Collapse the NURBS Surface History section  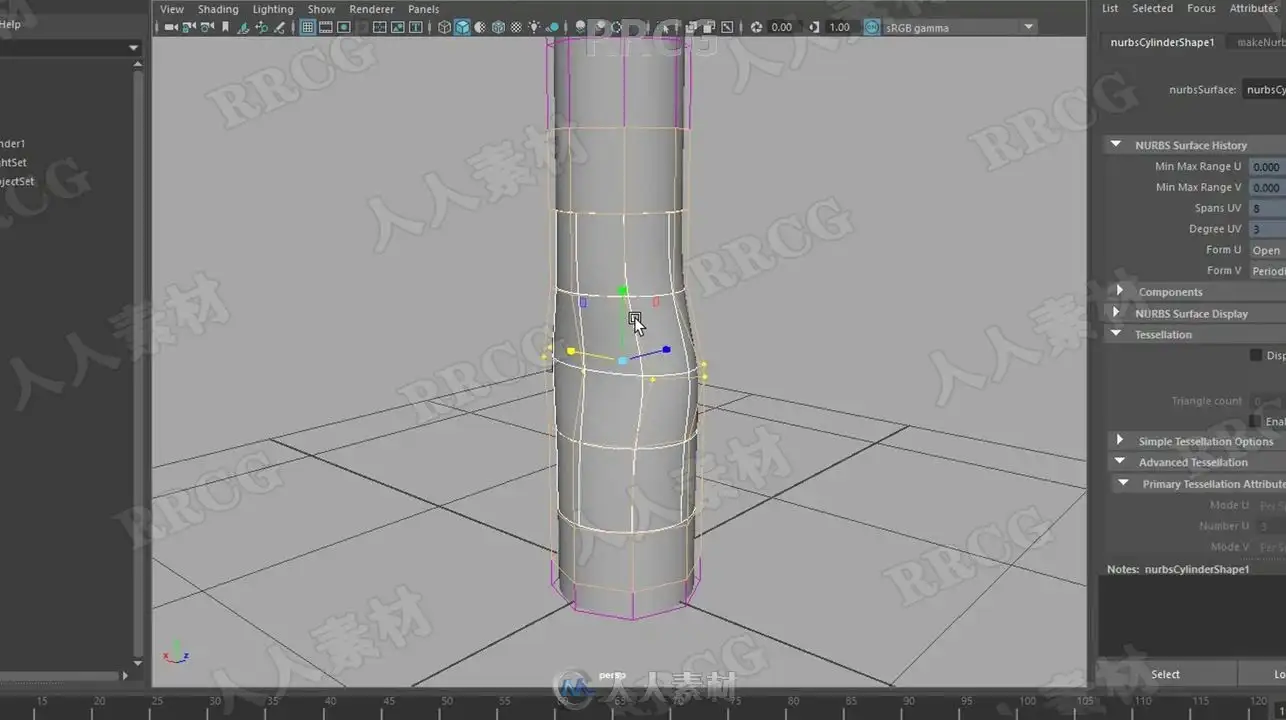(x=1116, y=145)
